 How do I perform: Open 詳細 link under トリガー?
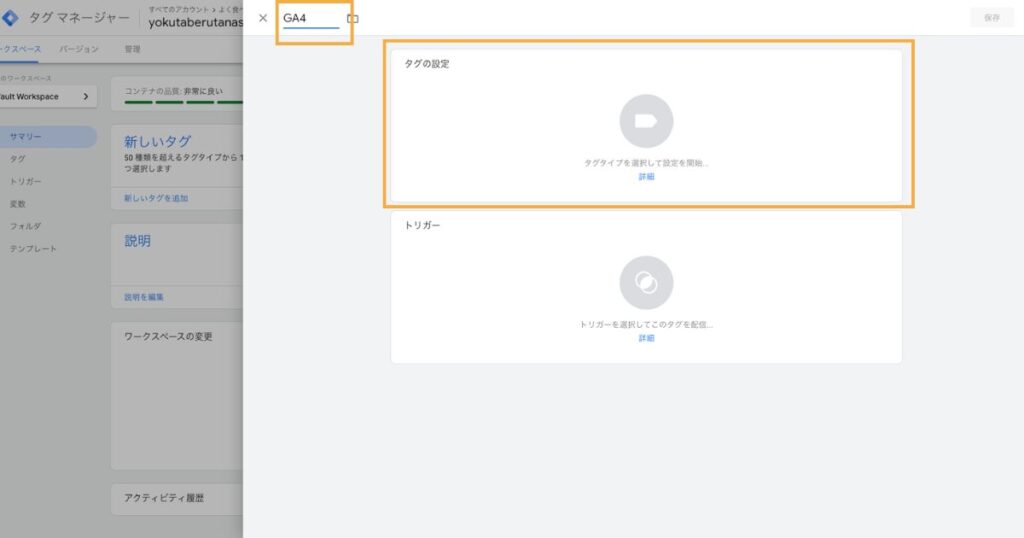[646, 338]
